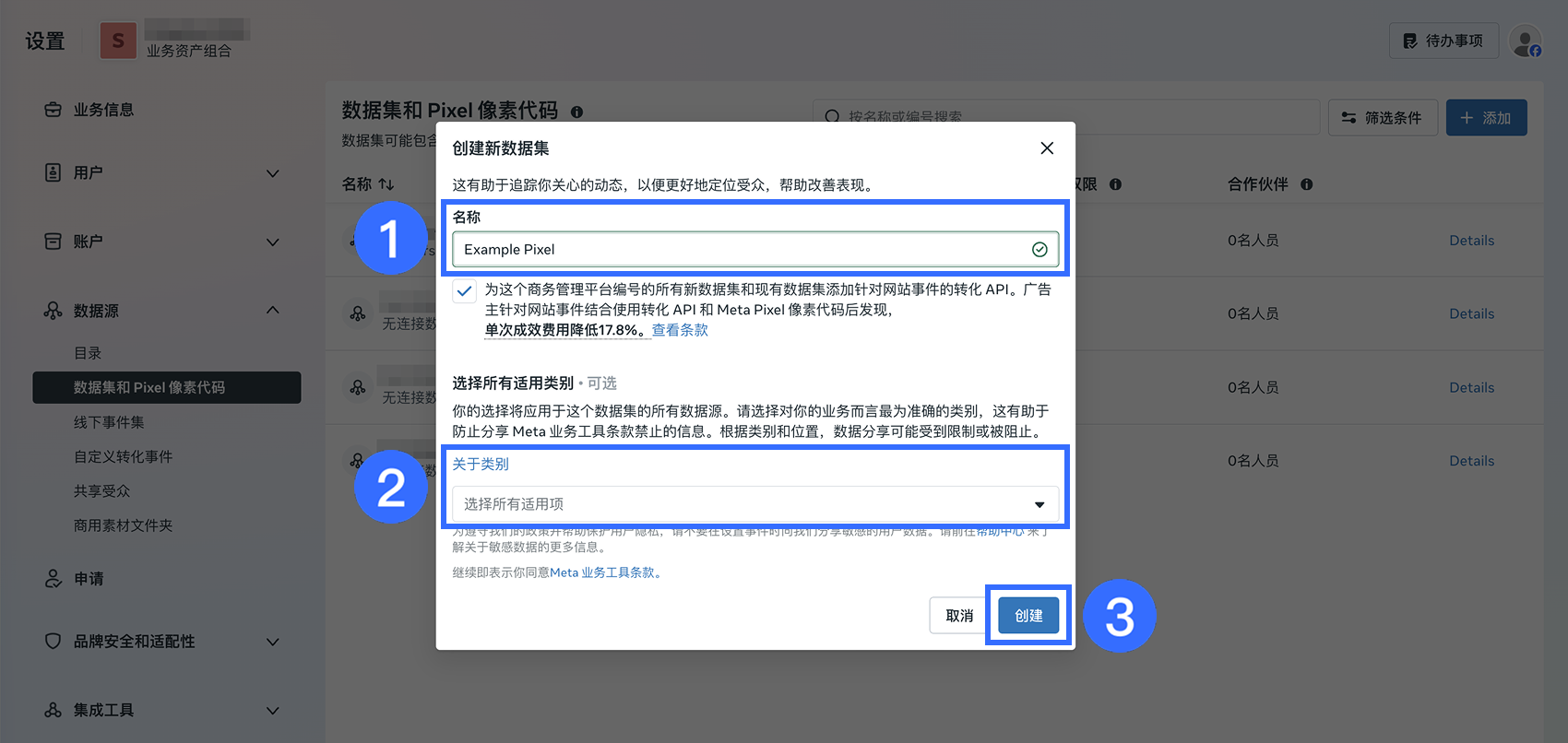Expand the 用户 section chevron
The height and width of the screenshot is (743, 1568).
click(273, 173)
